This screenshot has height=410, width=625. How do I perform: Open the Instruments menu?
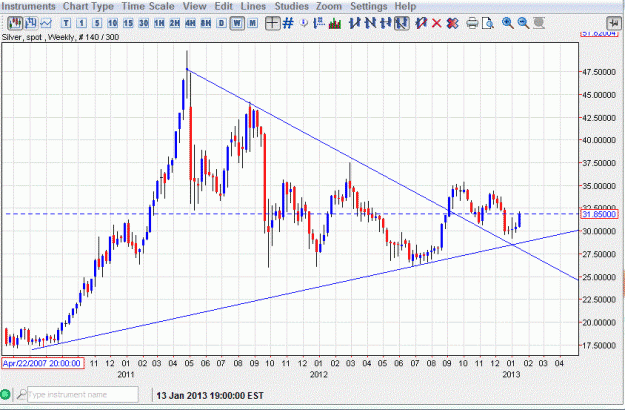click(29, 6)
